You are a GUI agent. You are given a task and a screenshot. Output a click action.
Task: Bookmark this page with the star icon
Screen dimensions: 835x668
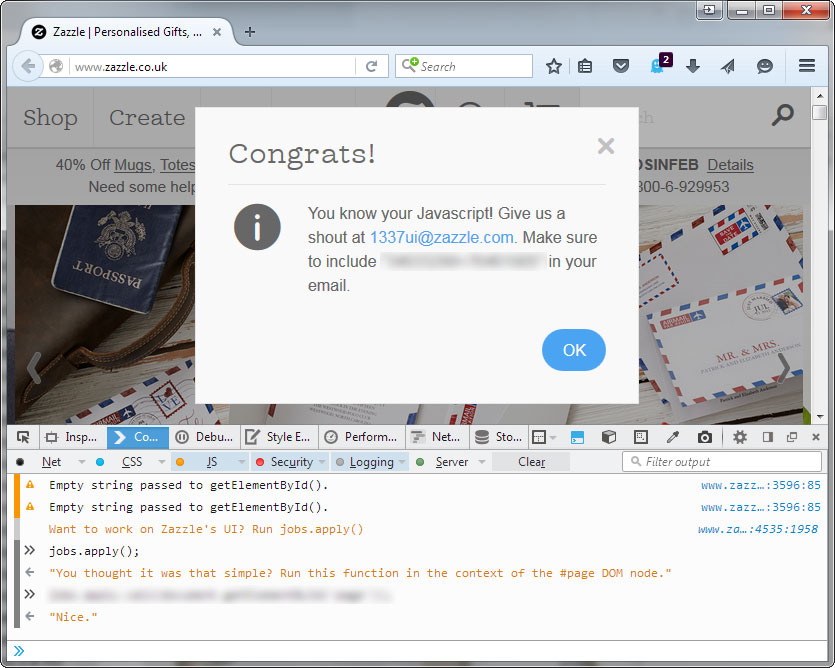[x=554, y=66]
